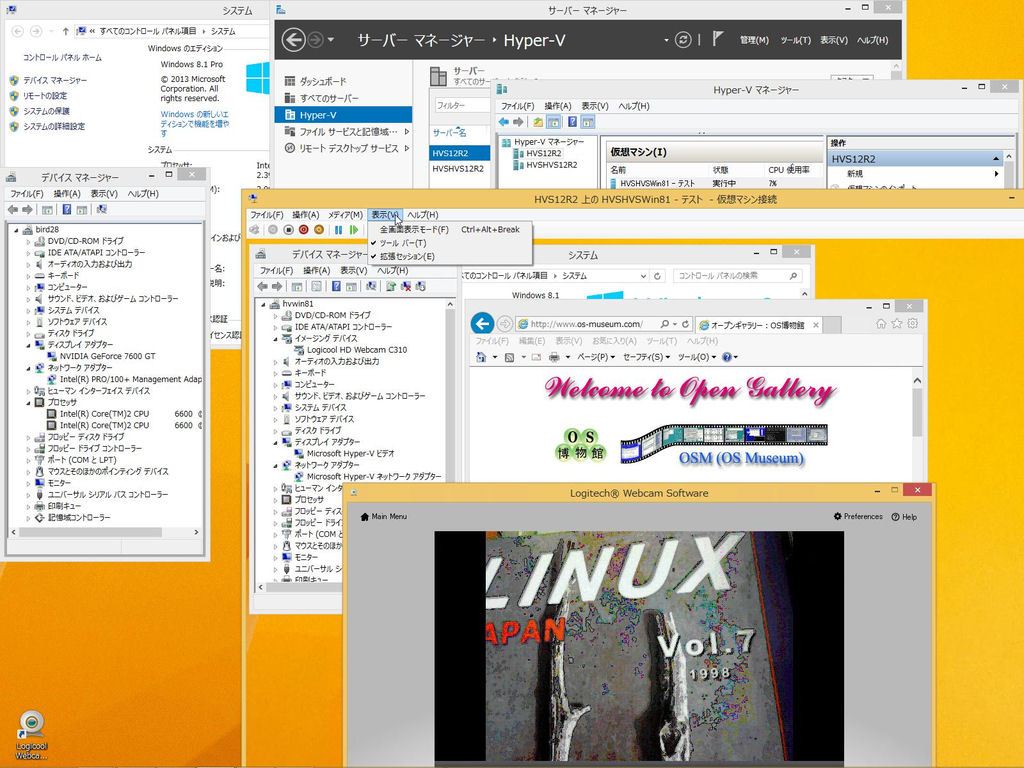Click the コントロール パネルの検索 search box
1024x768 pixels.
tap(737, 276)
